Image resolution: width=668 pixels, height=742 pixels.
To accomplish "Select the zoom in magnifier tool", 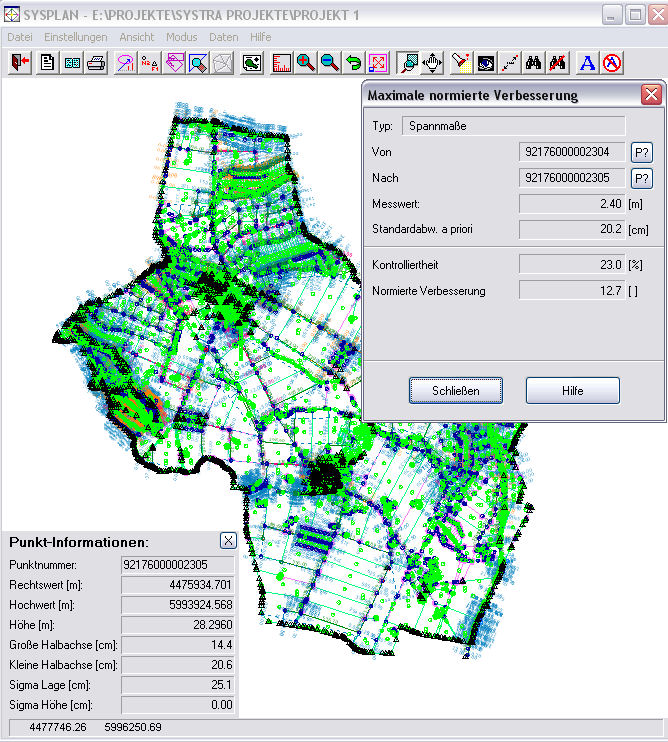I will pyautogui.click(x=305, y=63).
